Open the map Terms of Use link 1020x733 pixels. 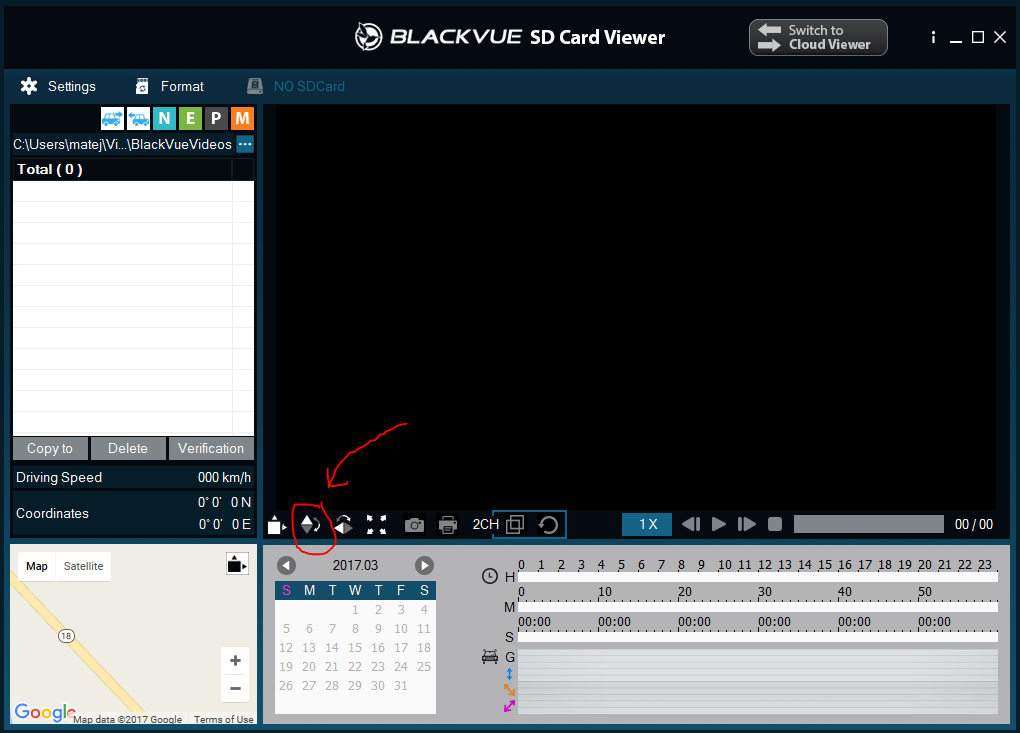223,719
